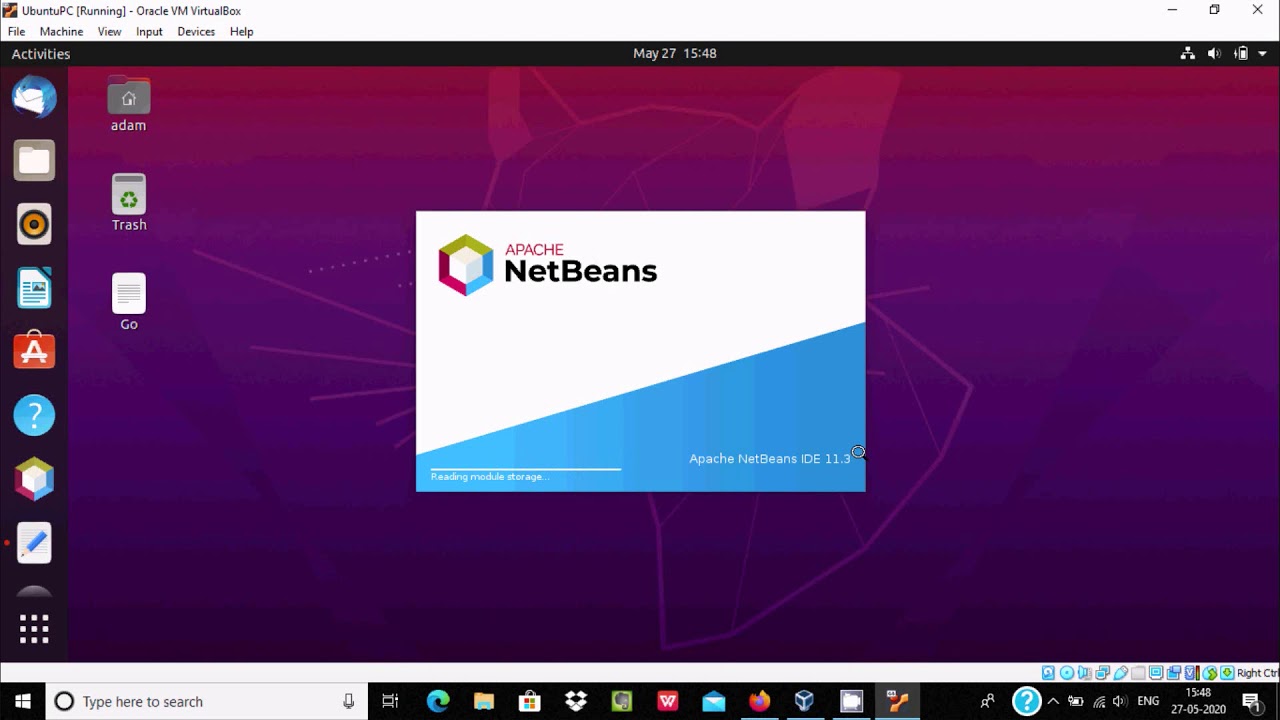Click the blue Get Help tray icon

[1027, 701]
